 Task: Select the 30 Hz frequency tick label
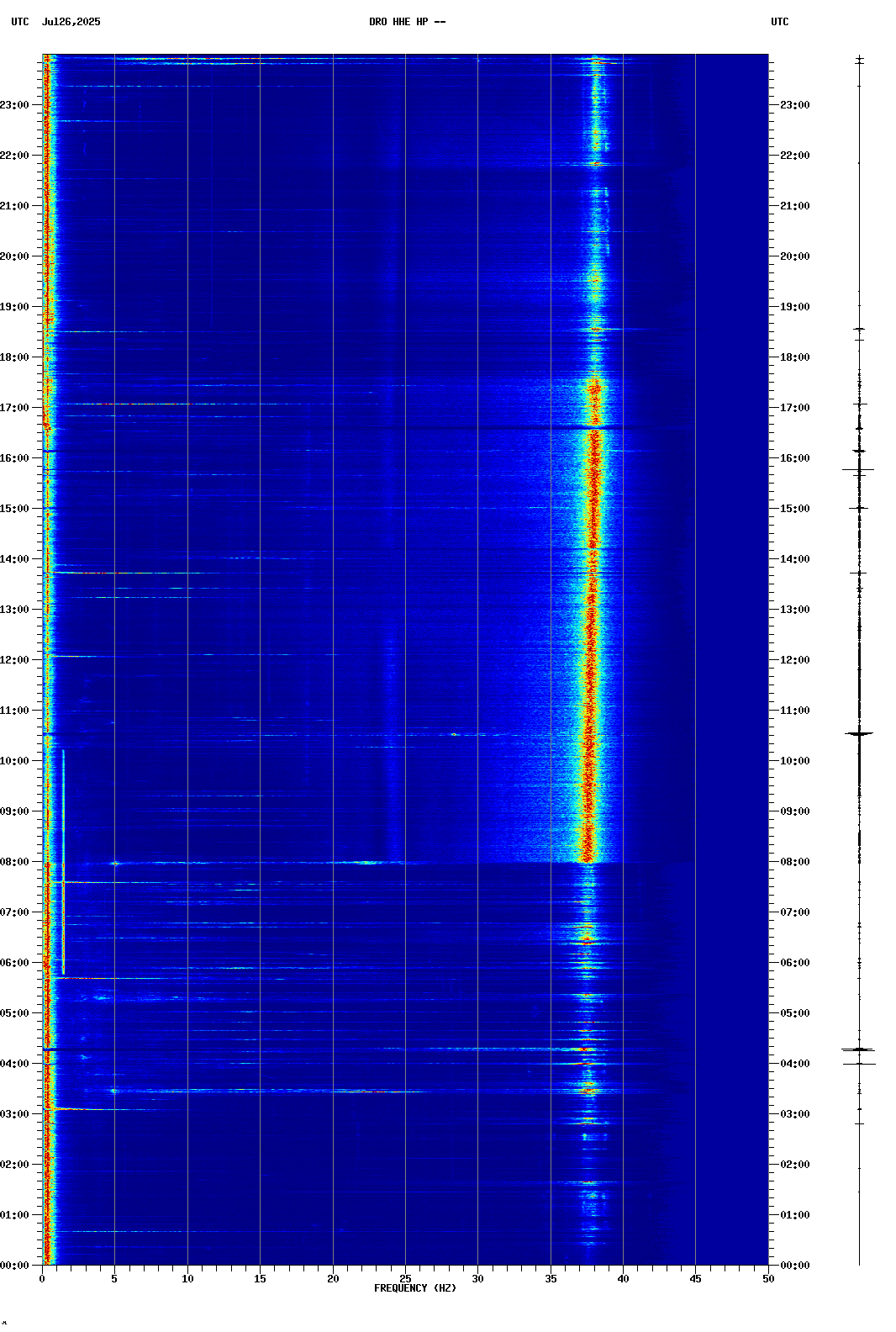(x=477, y=1279)
